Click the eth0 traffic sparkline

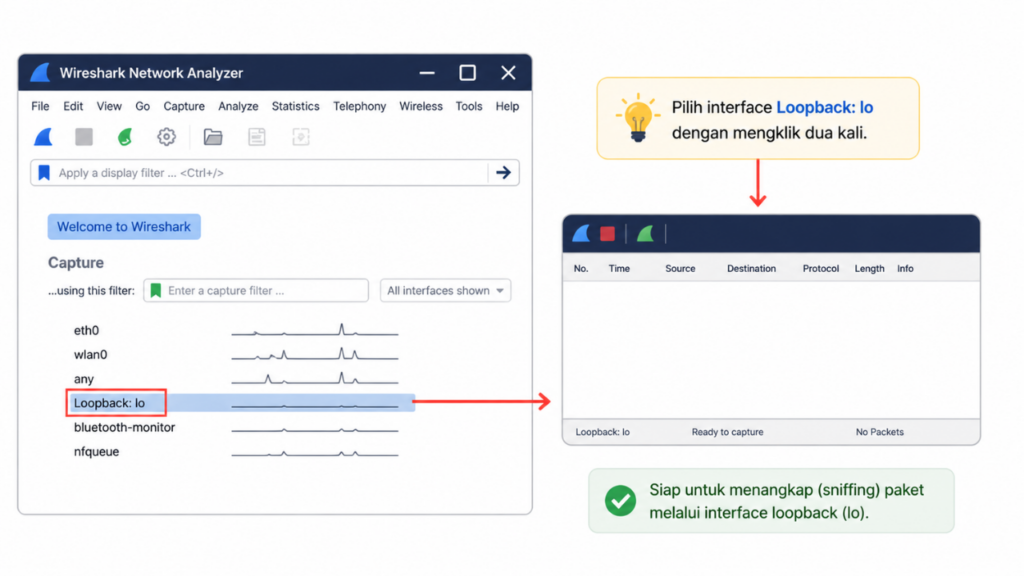click(x=315, y=330)
